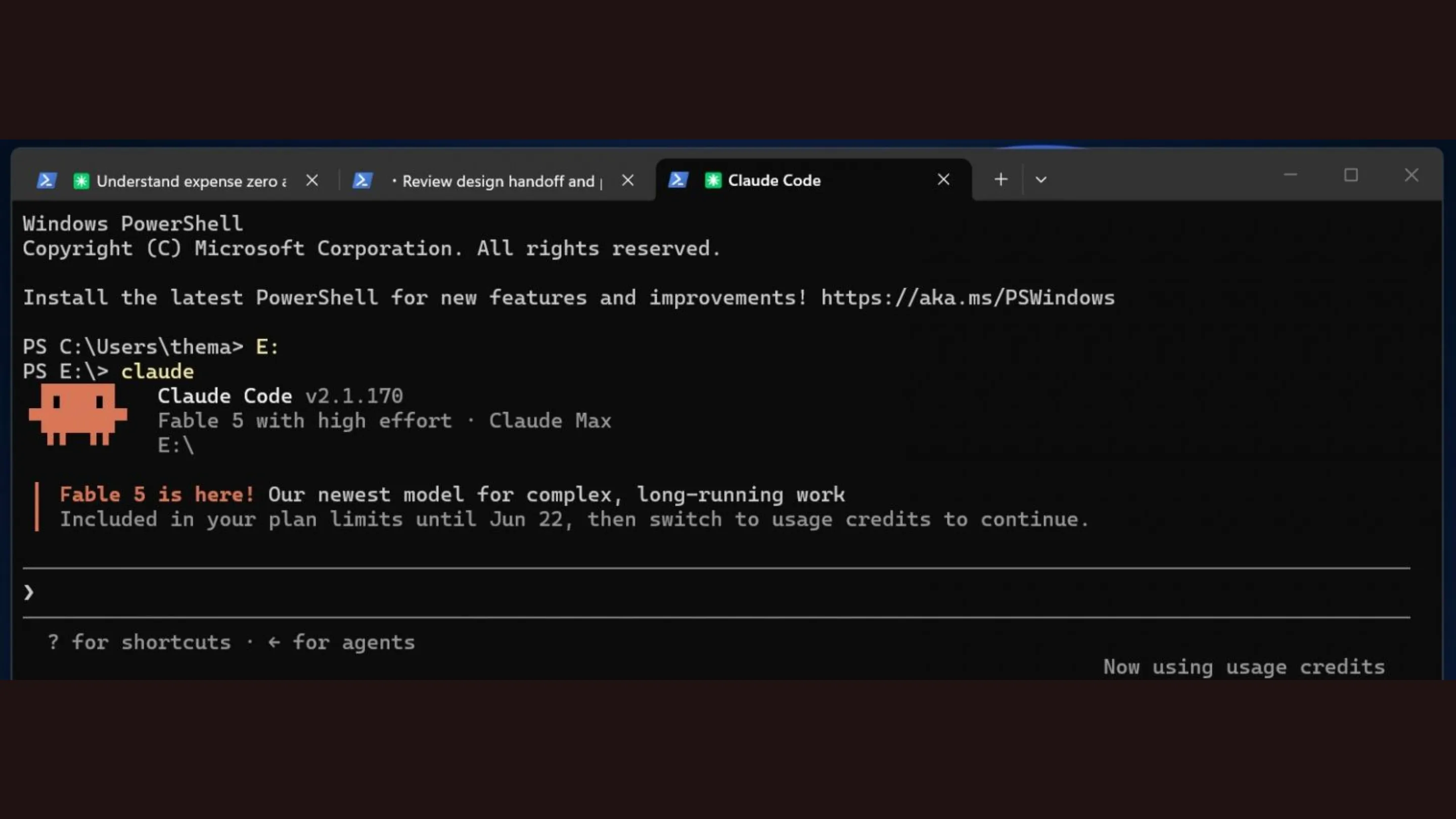Minimize the terminal window
This screenshot has height=819, width=1456.
1290,175
